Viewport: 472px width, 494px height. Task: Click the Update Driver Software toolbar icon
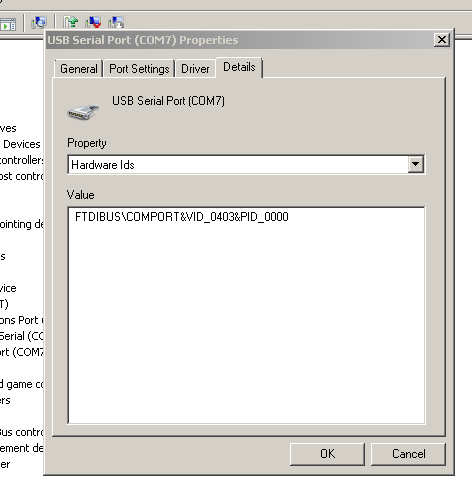pyautogui.click(x=71, y=22)
